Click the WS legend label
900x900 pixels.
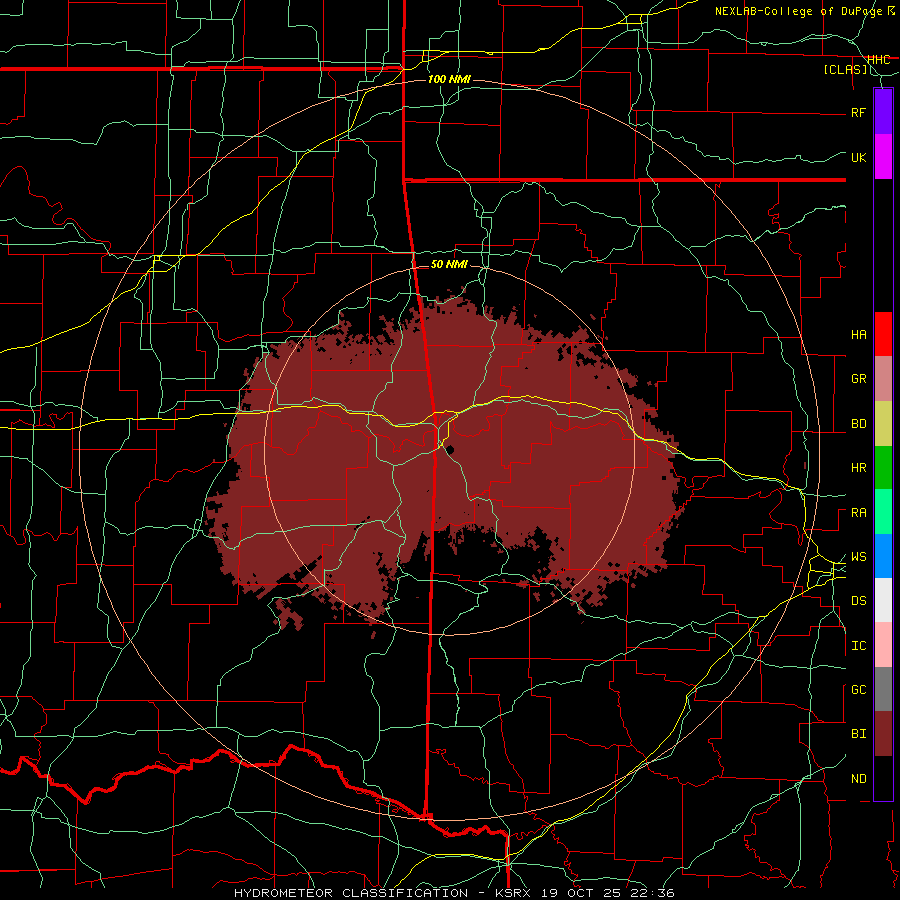[x=858, y=556]
